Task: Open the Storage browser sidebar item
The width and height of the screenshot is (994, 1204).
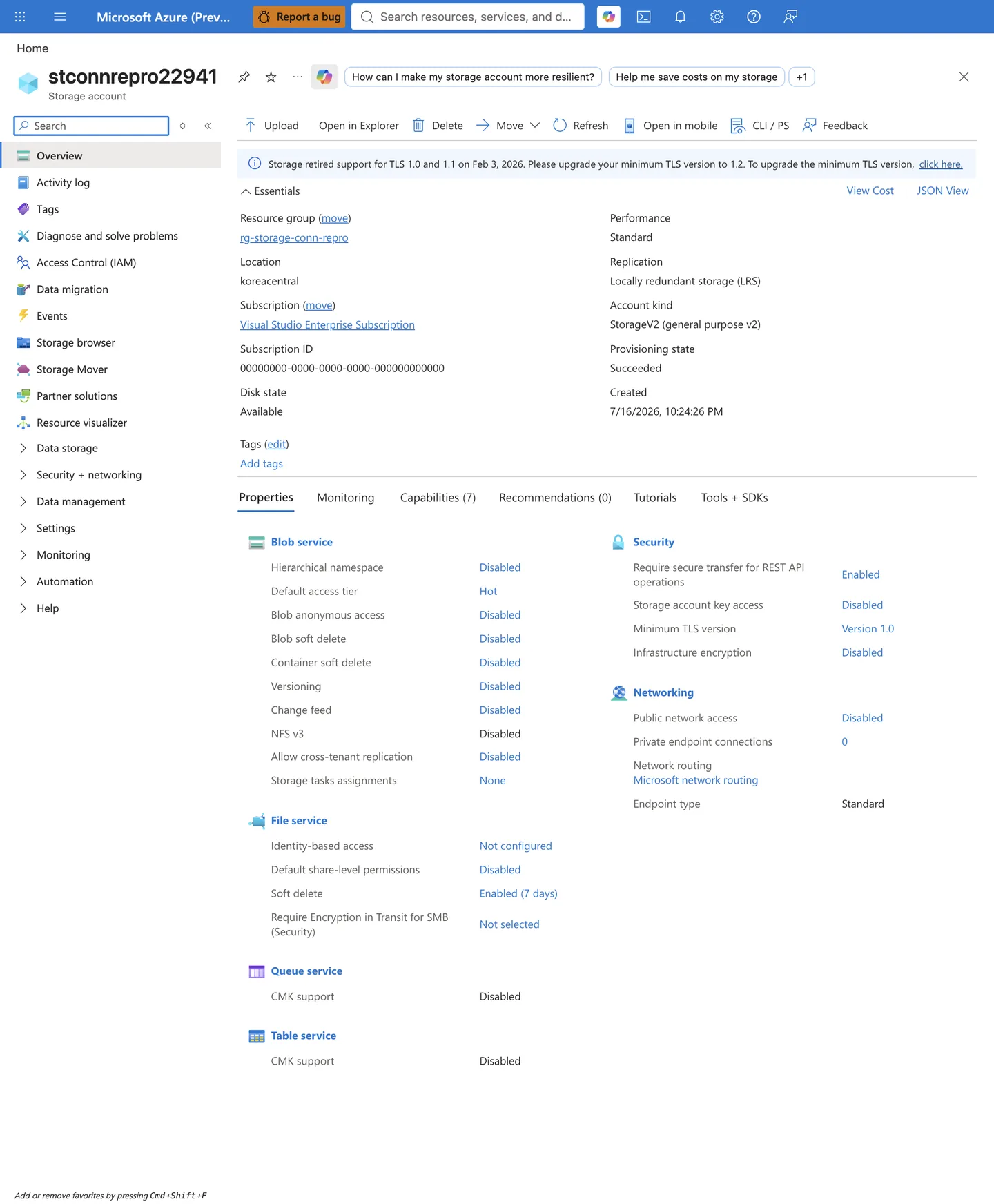Action: [76, 342]
